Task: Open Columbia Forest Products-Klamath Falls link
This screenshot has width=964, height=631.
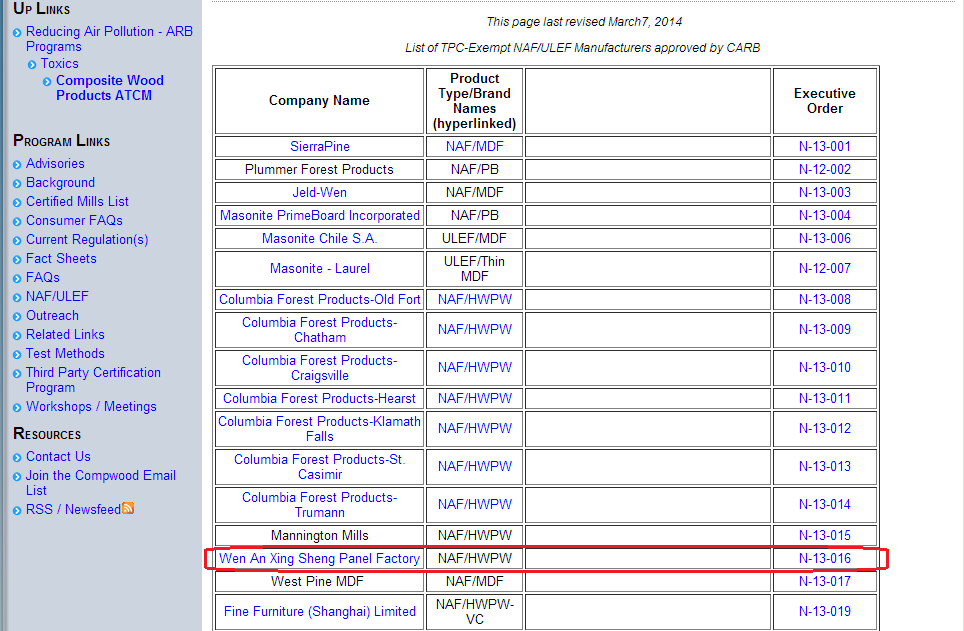Action: 320,429
